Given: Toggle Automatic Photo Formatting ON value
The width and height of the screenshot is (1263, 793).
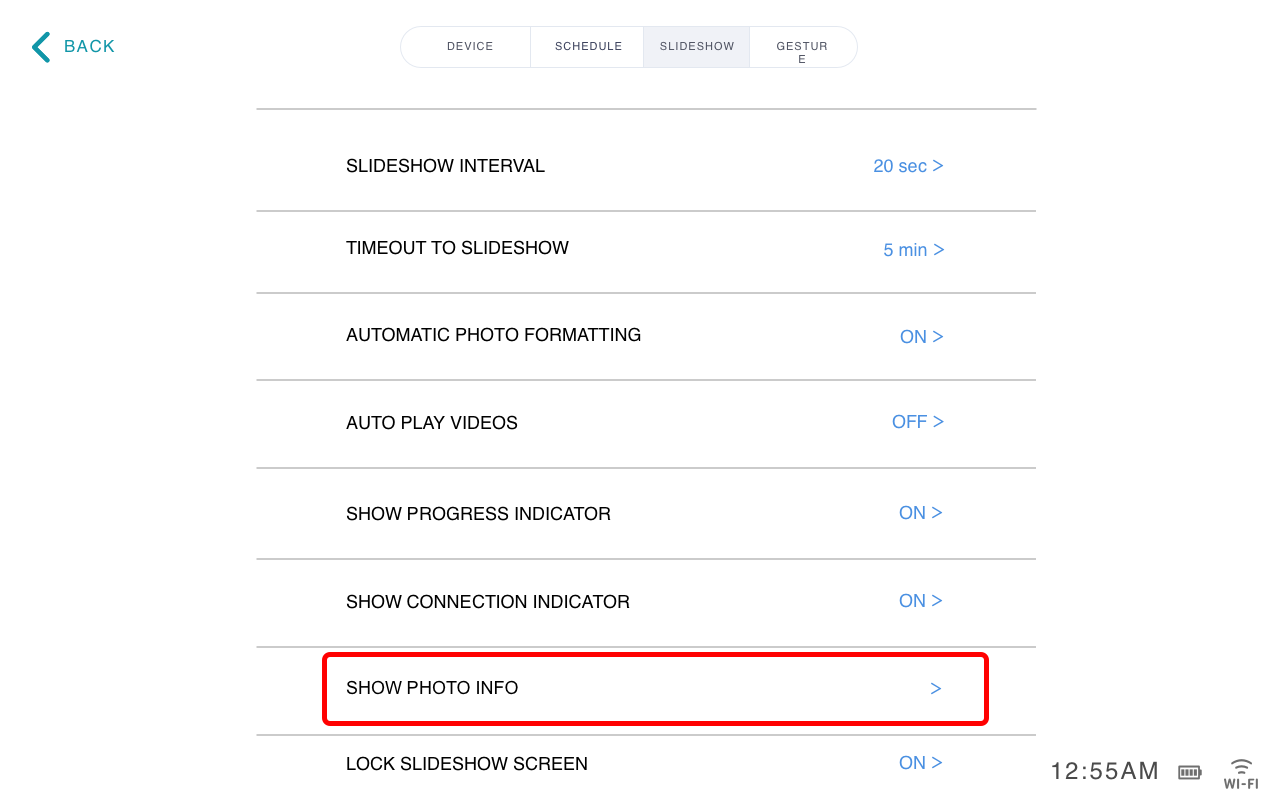Looking at the screenshot, I should [921, 337].
